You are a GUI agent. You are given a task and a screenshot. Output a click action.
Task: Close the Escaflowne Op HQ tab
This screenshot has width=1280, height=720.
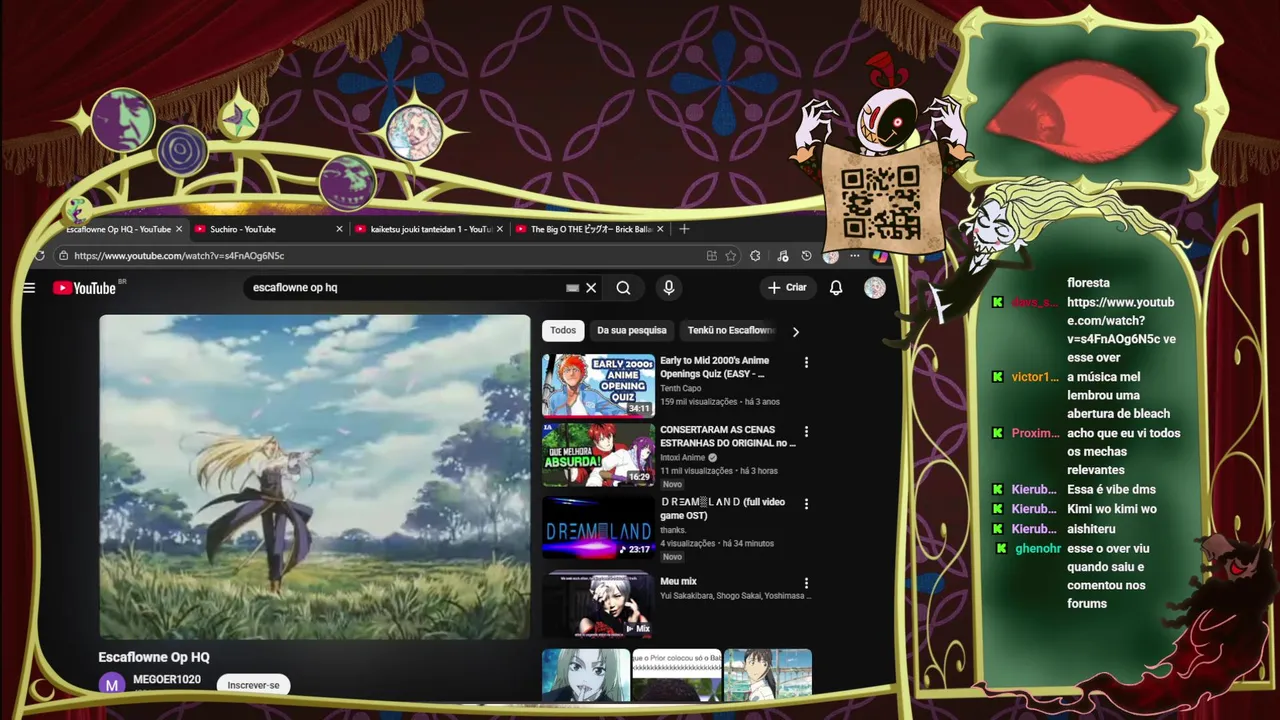179,229
